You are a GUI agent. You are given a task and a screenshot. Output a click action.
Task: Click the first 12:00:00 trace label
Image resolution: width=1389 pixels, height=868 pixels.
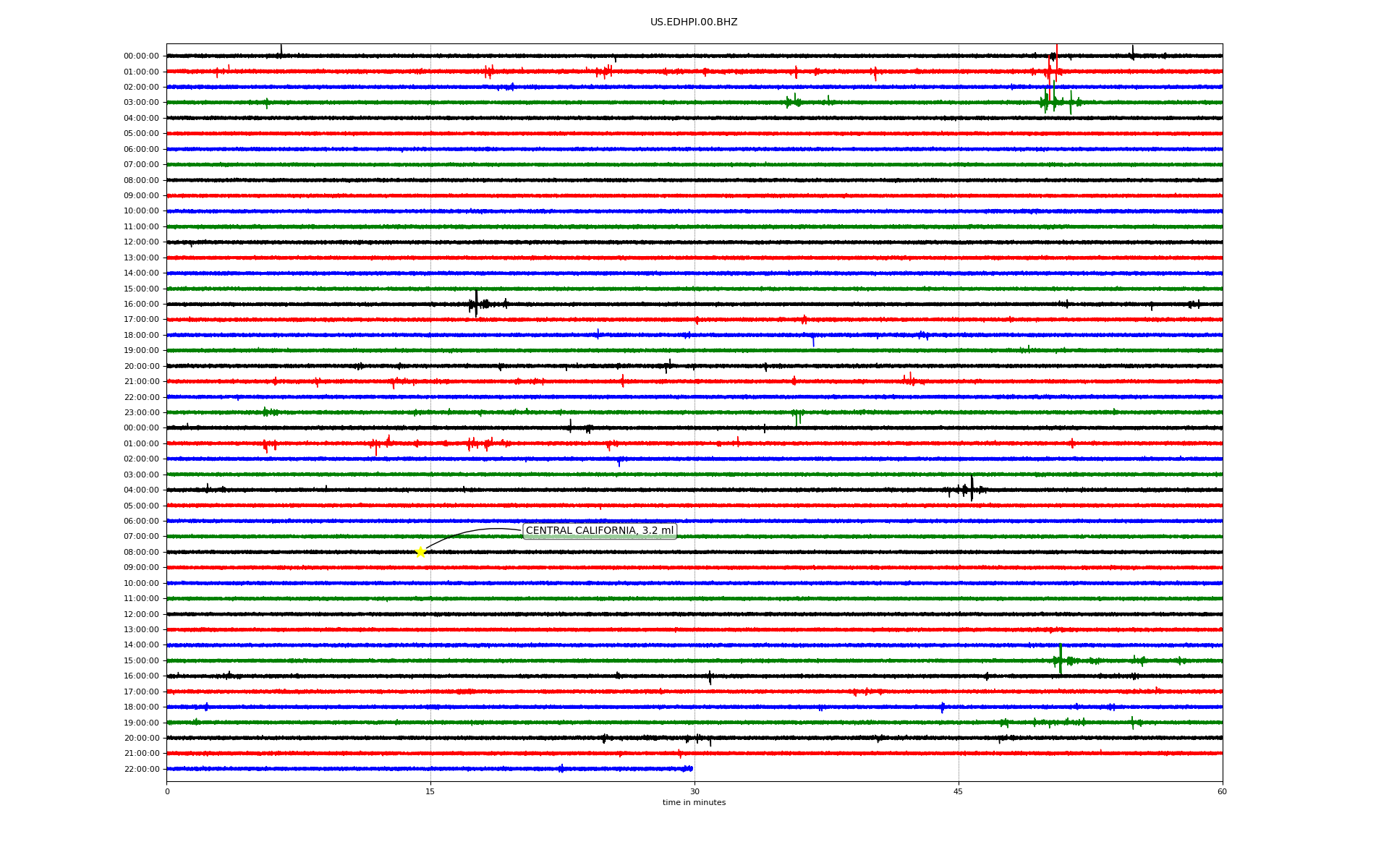[141, 242]
